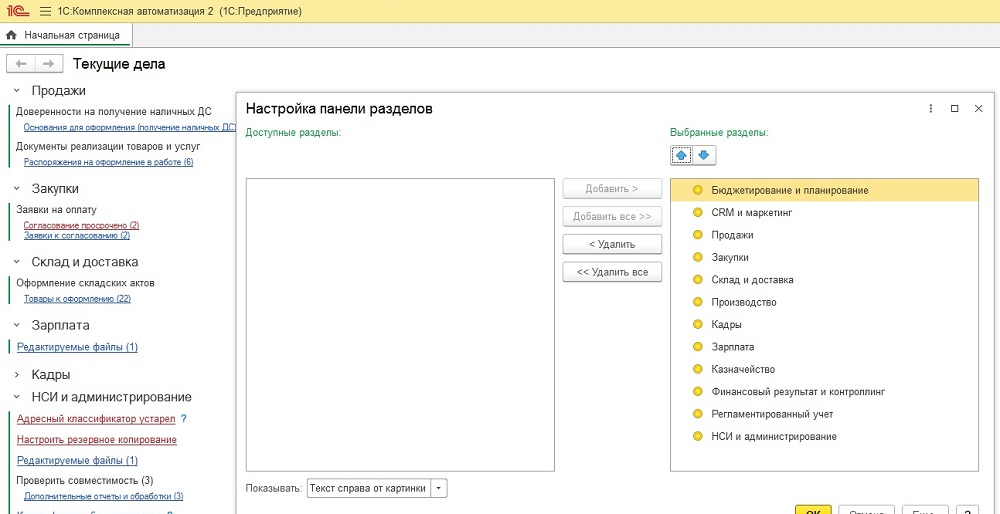
Task: Expand the Кадры section
Action: (x=17, y=375)
